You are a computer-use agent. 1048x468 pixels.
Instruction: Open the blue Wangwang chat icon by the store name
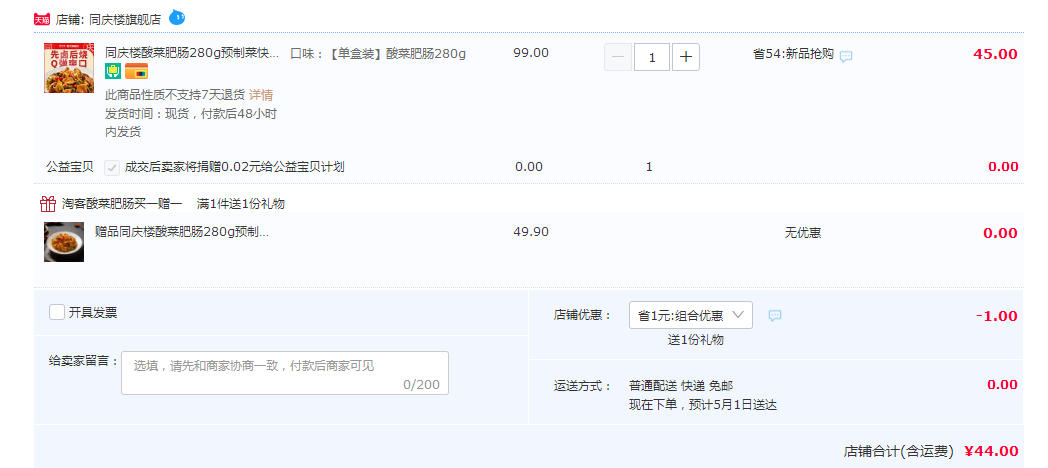point(176,18)
